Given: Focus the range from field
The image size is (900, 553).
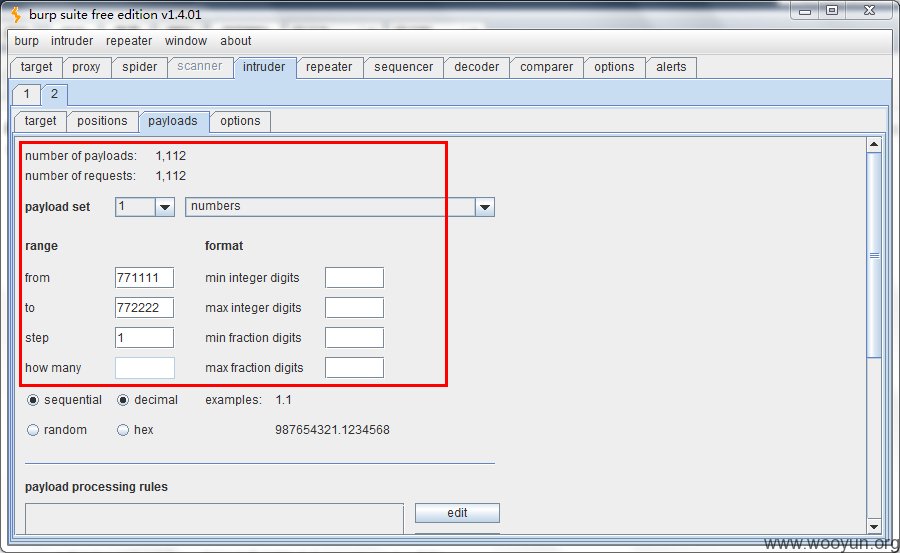Looking at the screenshot, I should (144, 277).
